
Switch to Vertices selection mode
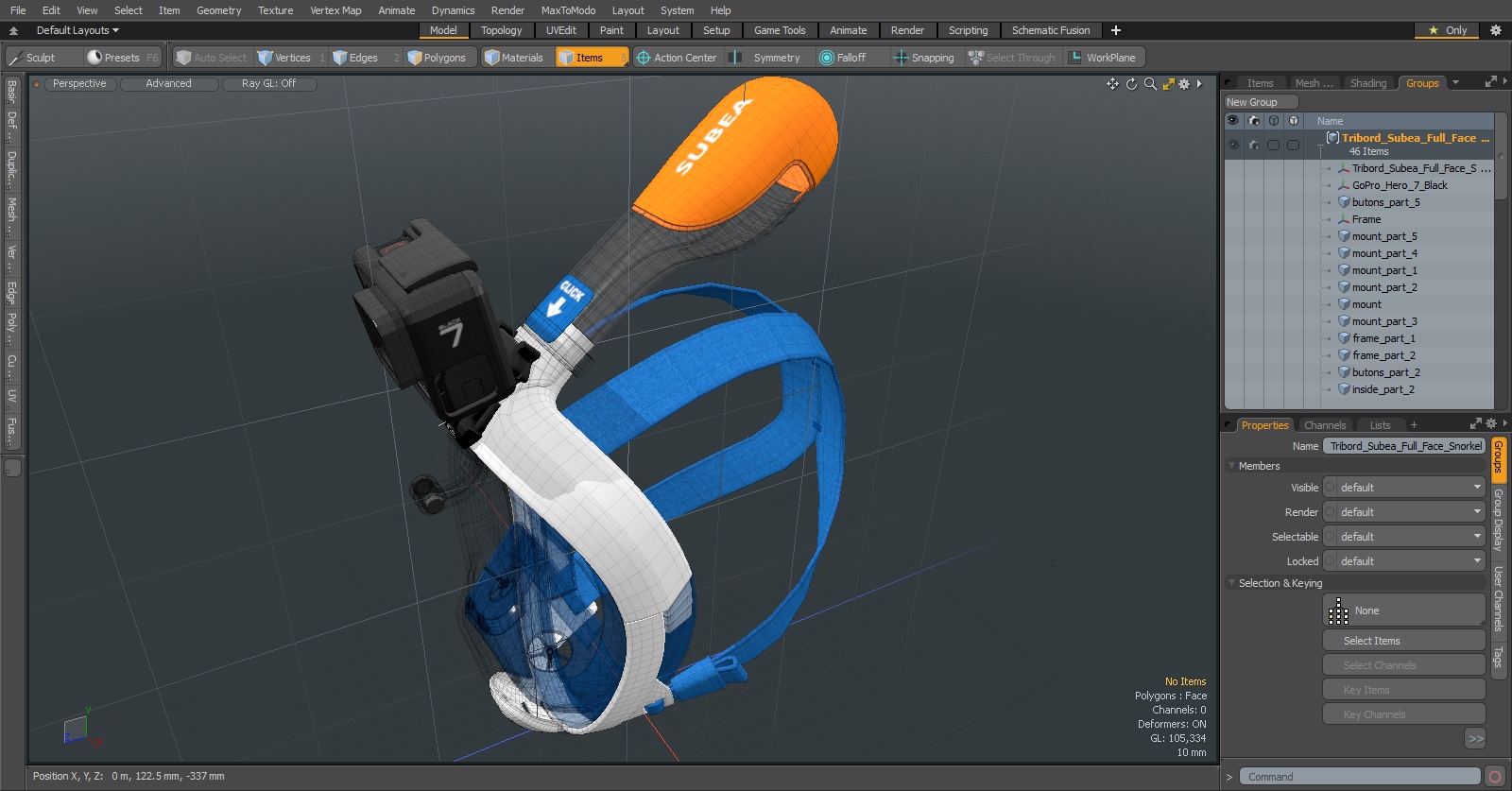pyautogui.click(x=291, y=58)
